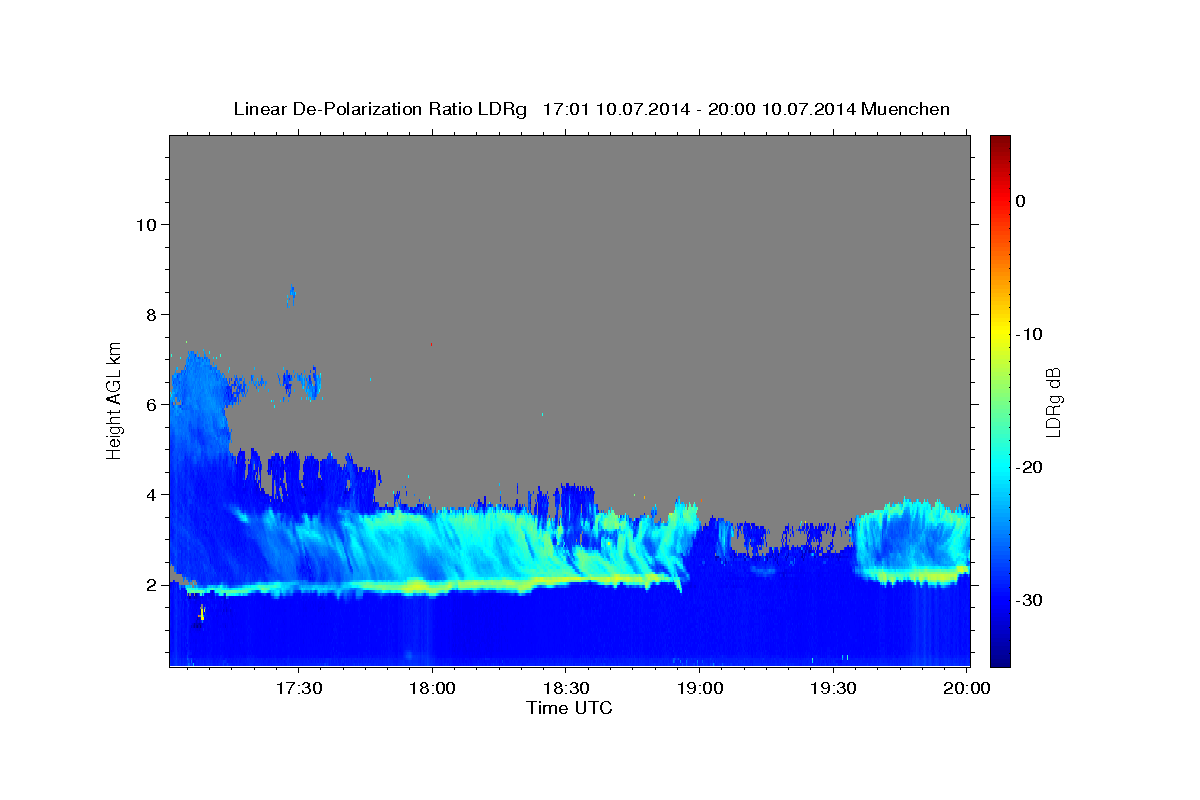Pick the dark red top of the colorbar

1000,142
